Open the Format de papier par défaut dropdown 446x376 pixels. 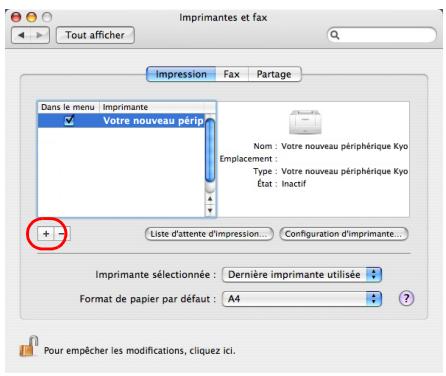pos(302,299)
